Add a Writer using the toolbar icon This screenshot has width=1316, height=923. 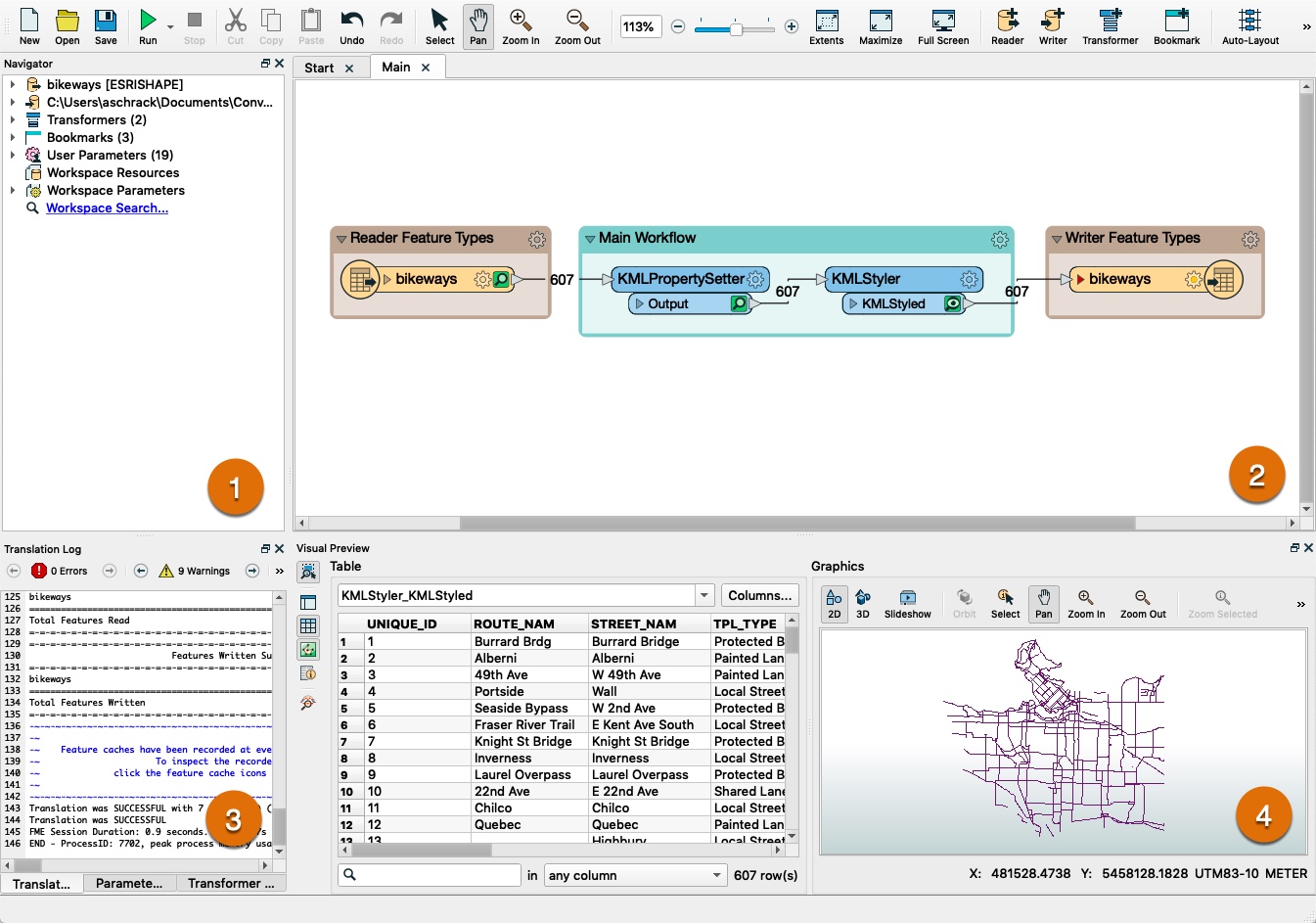pos(1053,26)
